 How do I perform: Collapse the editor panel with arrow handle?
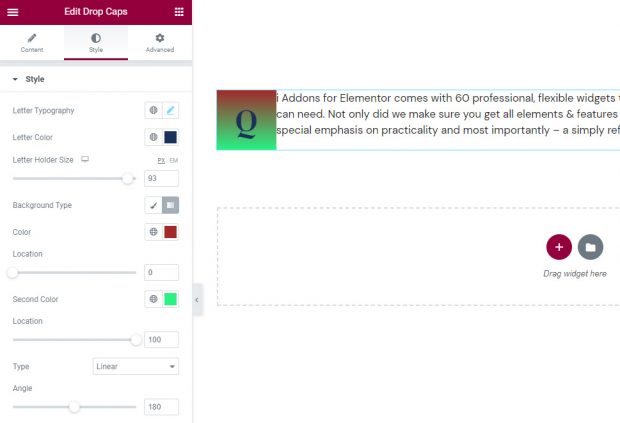(x=196, y=300)
